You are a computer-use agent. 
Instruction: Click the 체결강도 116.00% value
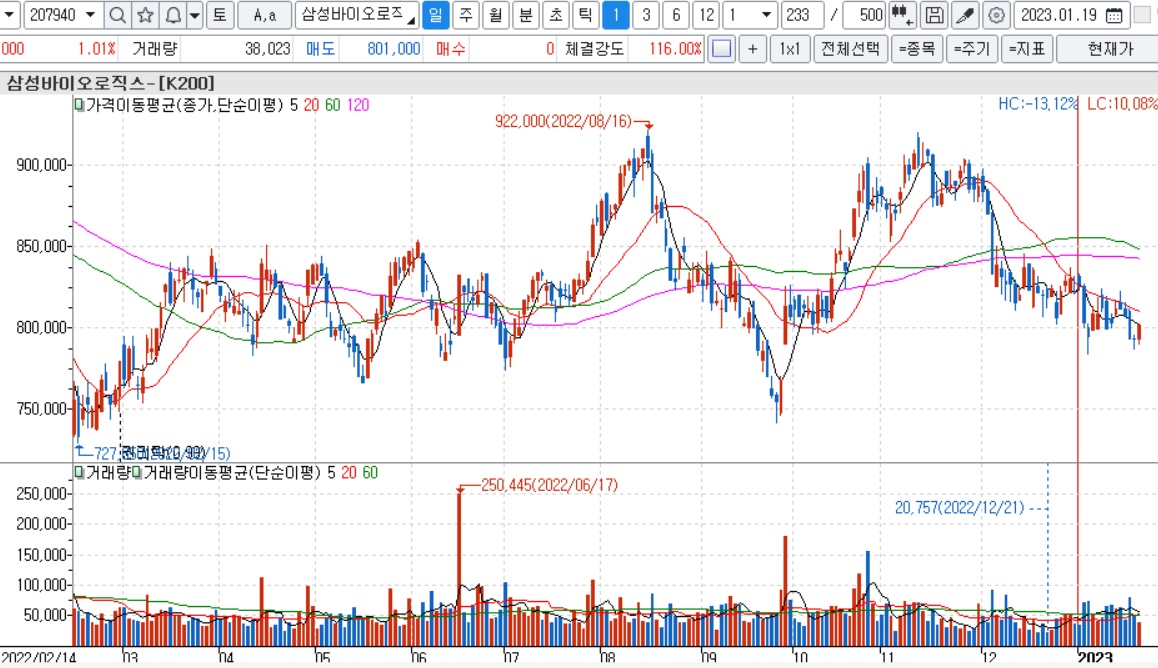point(675,49)
